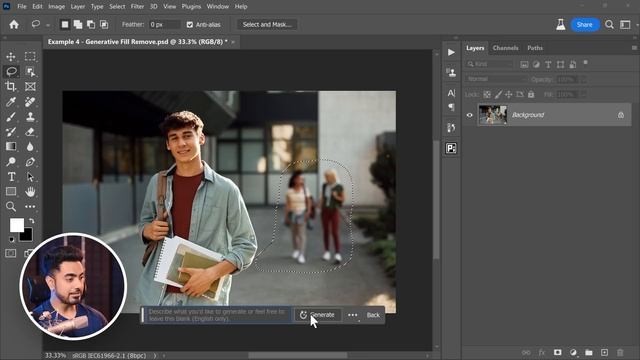The image size is (640, 360).
Task: Toggle the Anti-alias checkbox
Action: [190, 24]
